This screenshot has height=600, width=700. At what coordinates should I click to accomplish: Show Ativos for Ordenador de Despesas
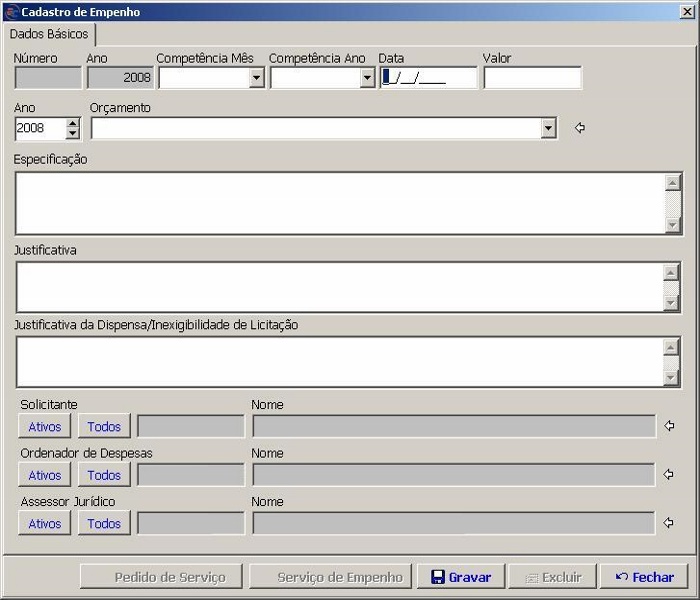pyautogui.click(x=45, y=475)
